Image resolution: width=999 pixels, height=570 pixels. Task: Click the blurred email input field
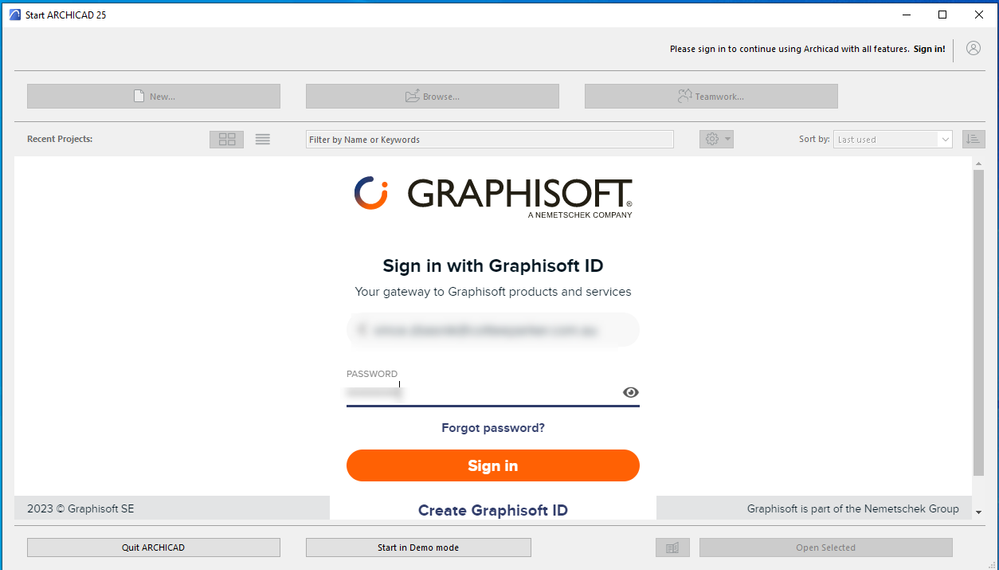click(492, 330)
